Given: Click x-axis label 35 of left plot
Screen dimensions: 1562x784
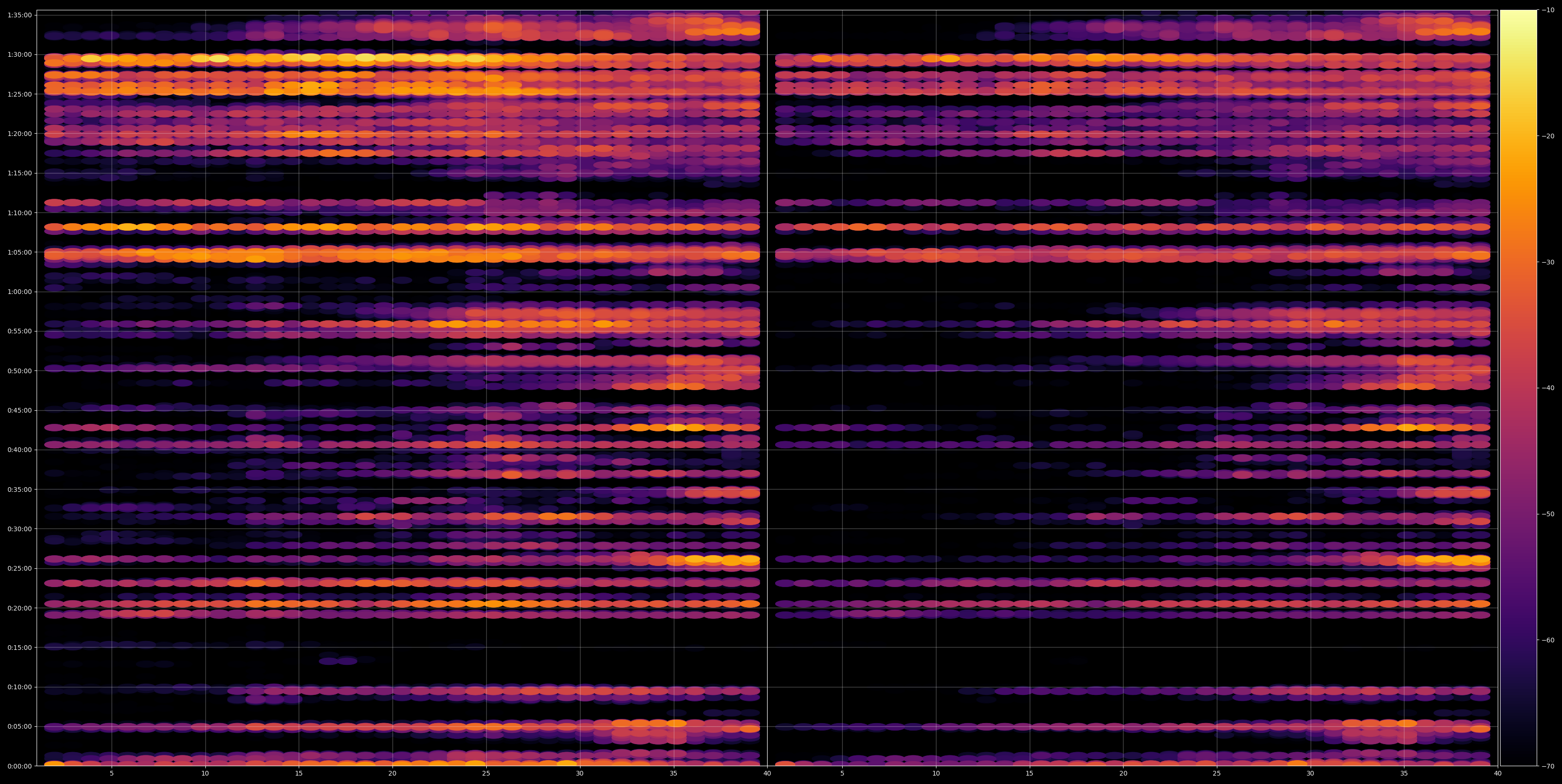Looking at the screenshot, I should (x=674, y=773).
